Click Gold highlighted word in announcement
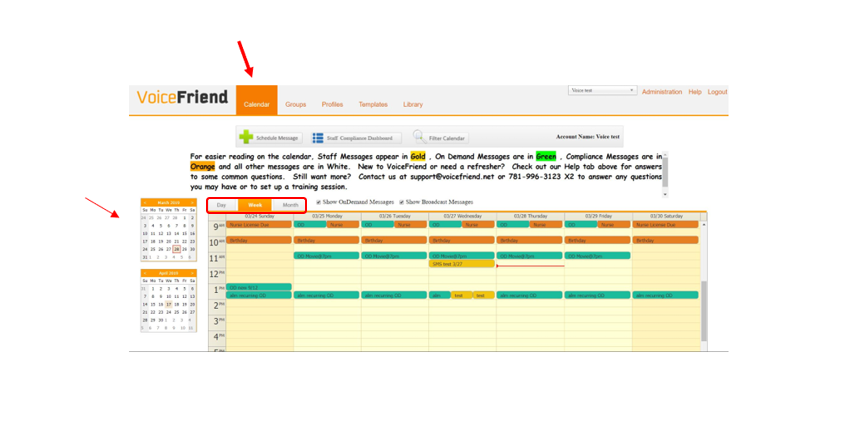This screenshot has height=423, width=847. (x=418, y=156)
